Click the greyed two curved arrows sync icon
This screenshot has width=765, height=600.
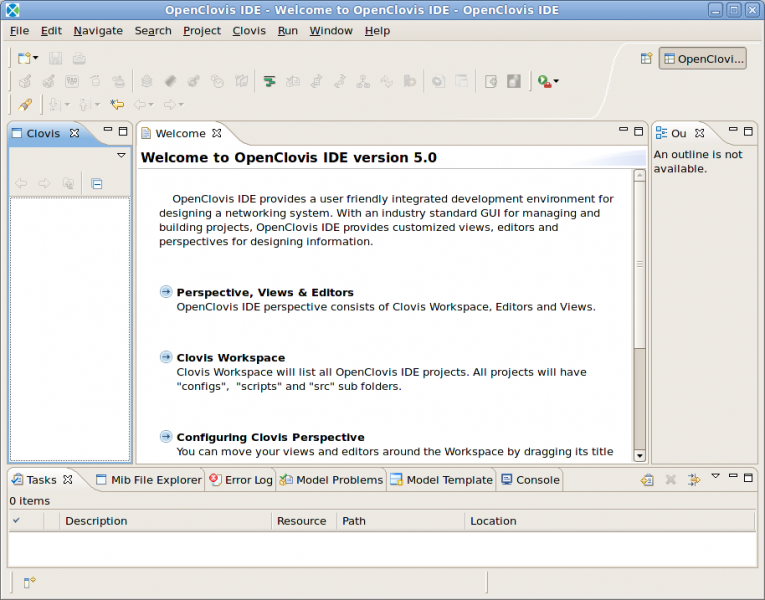tap(386, 81)
